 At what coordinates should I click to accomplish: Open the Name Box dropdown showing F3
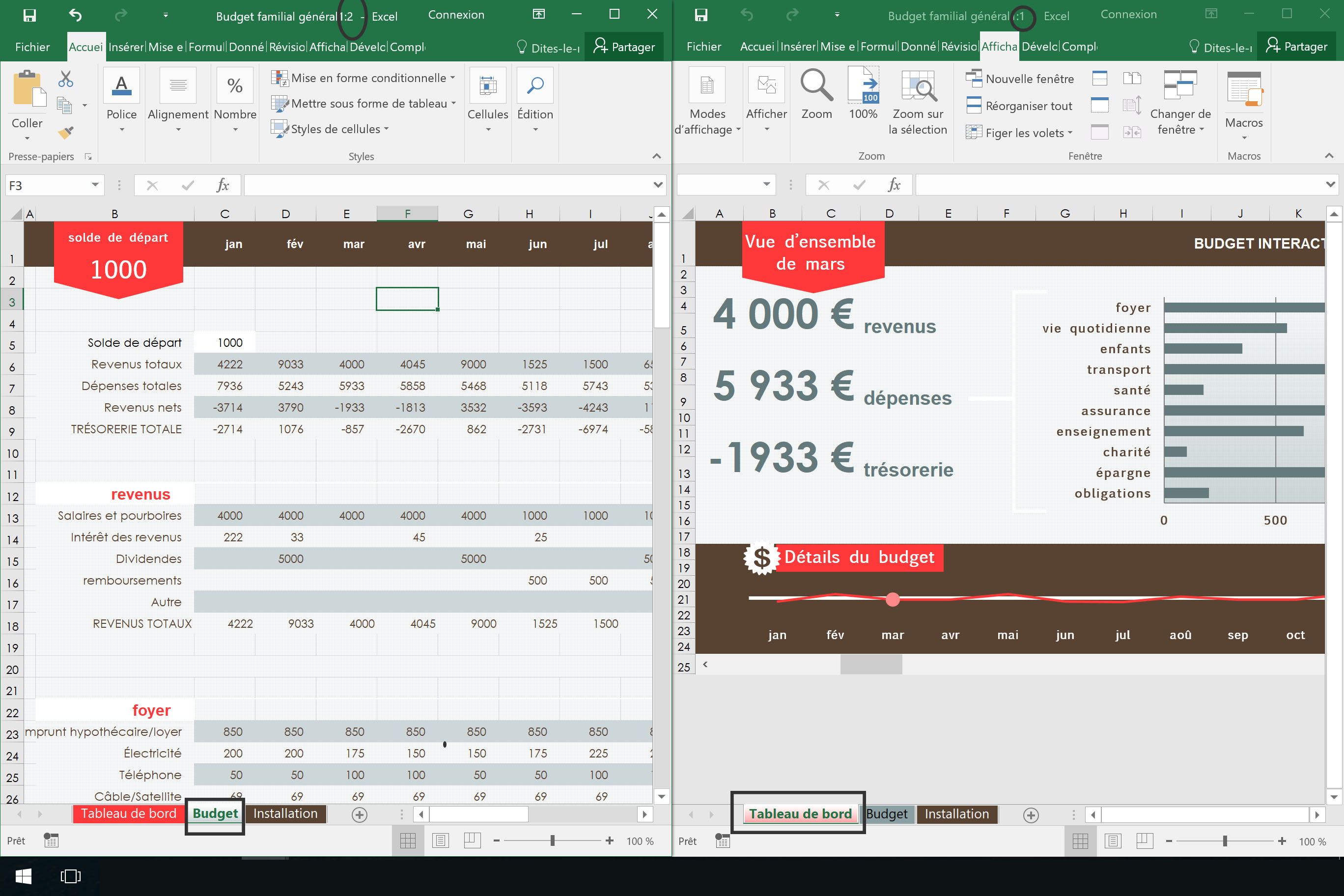point(95,185)
